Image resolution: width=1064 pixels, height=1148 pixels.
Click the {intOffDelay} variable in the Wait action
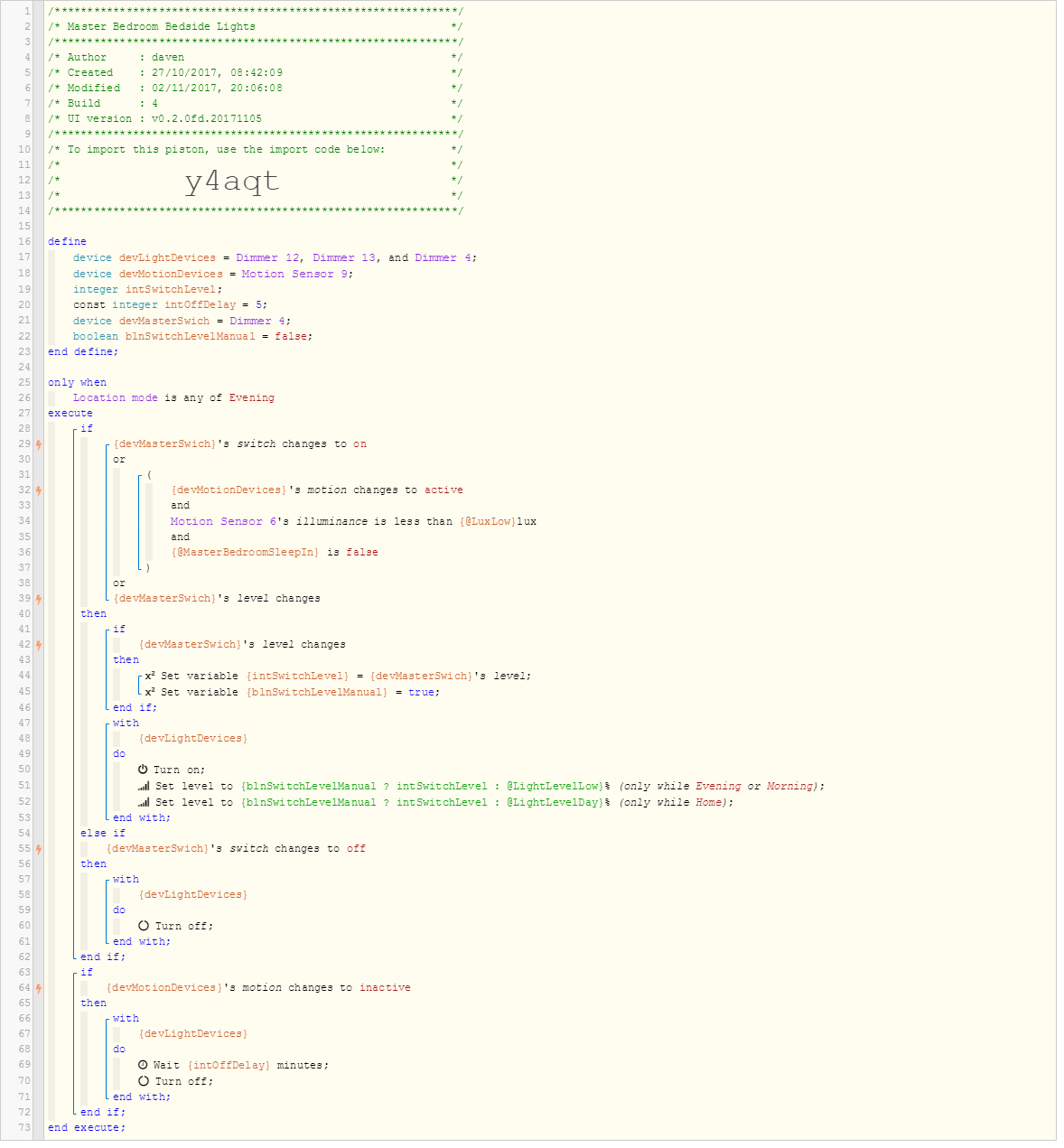pos(229,1065)
